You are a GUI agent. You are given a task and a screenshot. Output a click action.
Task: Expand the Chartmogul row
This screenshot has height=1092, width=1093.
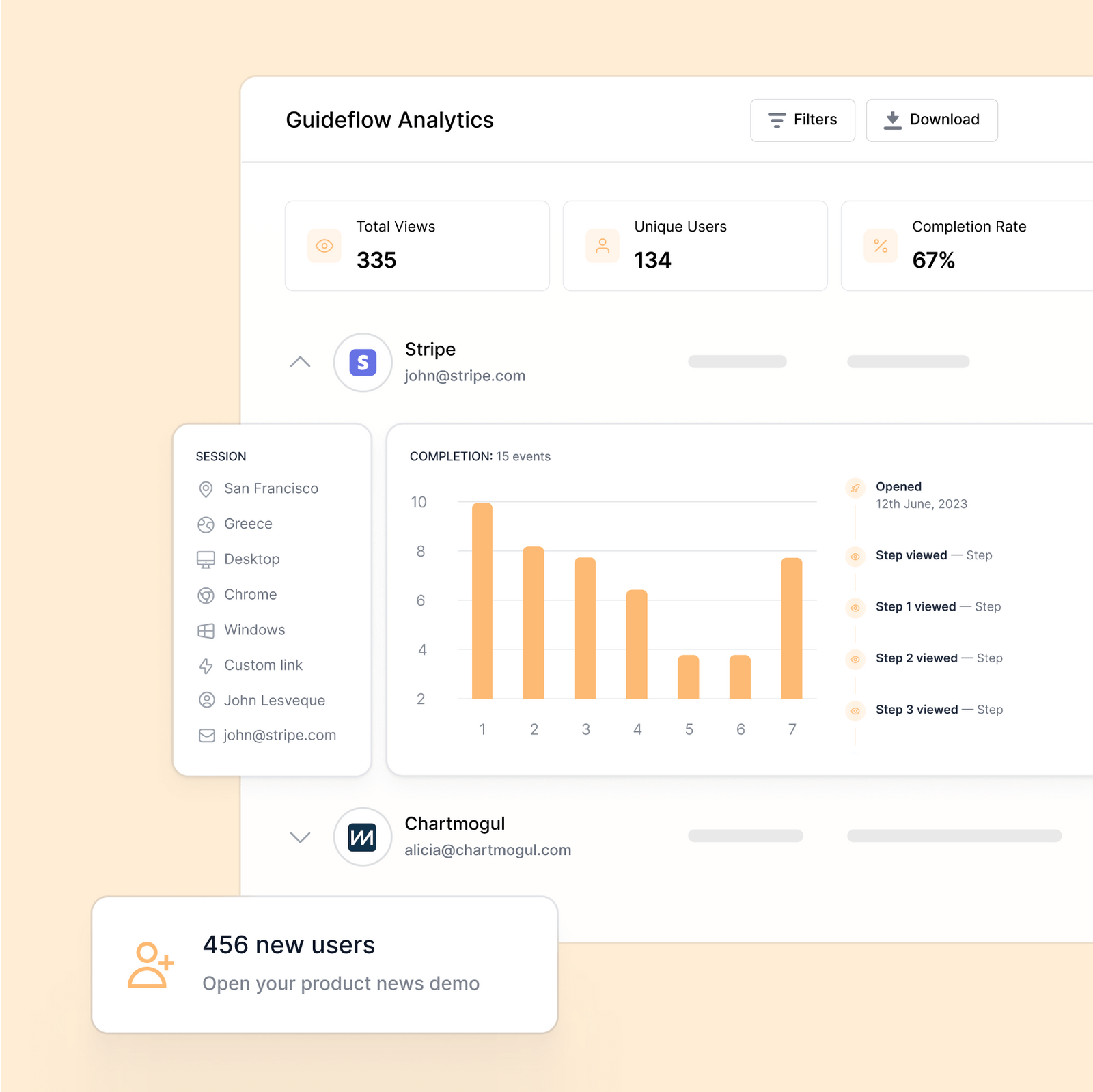coord(299,837)
